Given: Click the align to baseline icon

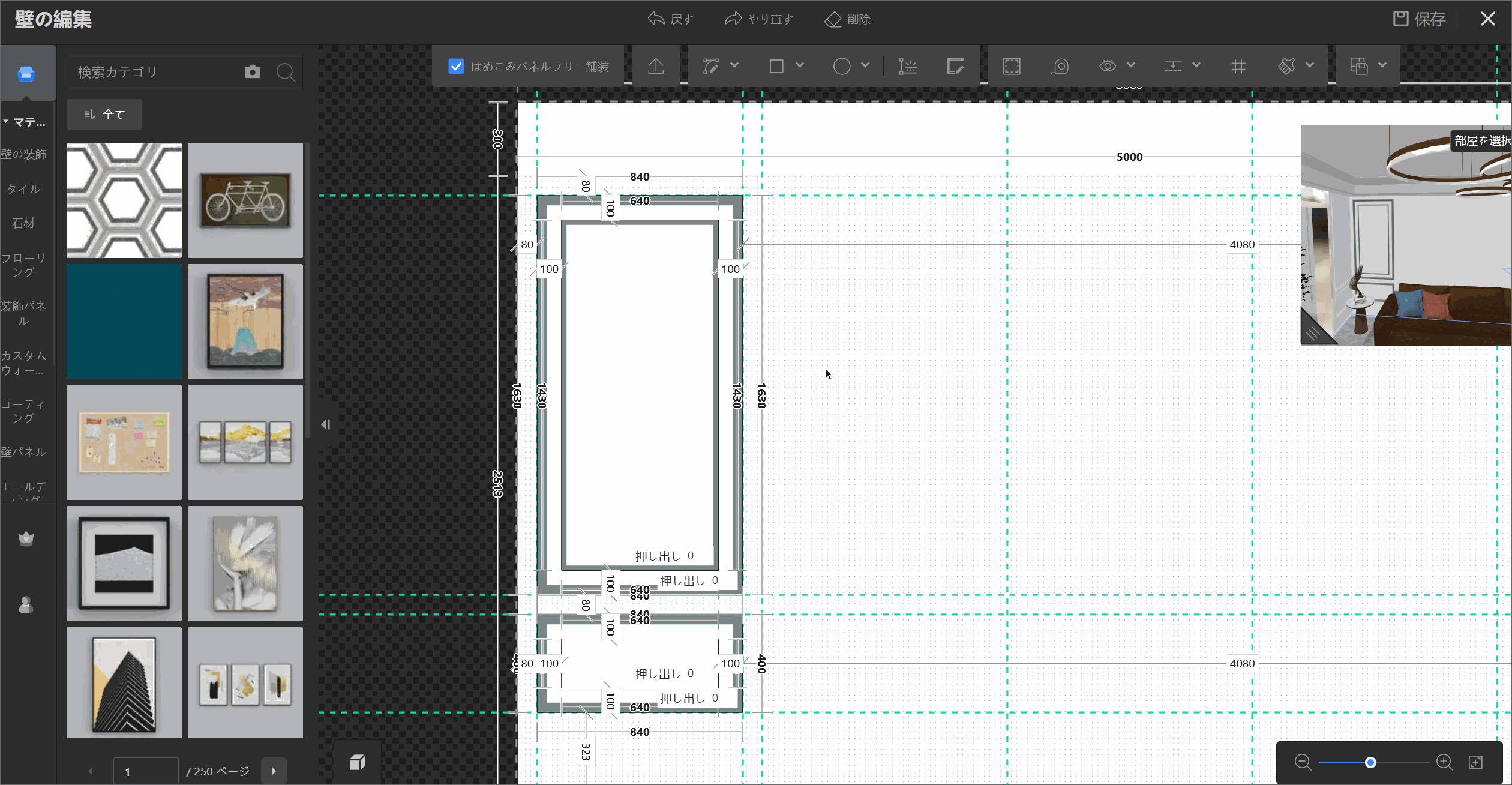Looking at the screenshot, I should tap(1173, 66).
